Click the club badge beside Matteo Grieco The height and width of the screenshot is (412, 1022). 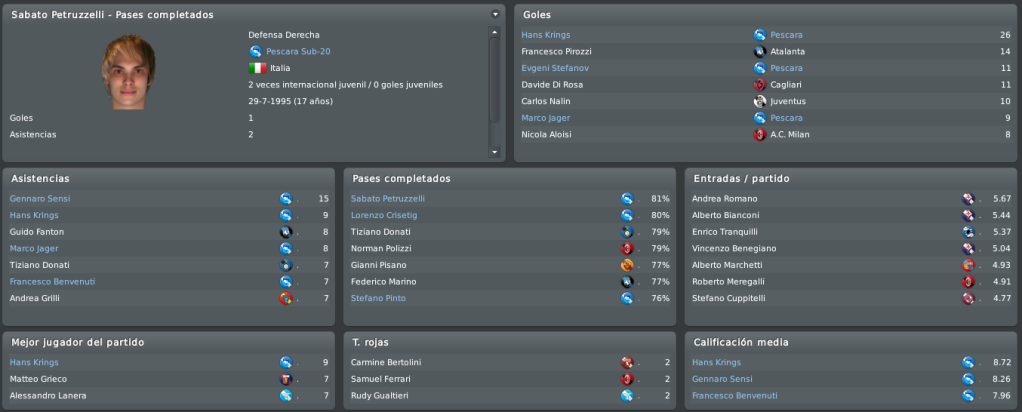285,379
